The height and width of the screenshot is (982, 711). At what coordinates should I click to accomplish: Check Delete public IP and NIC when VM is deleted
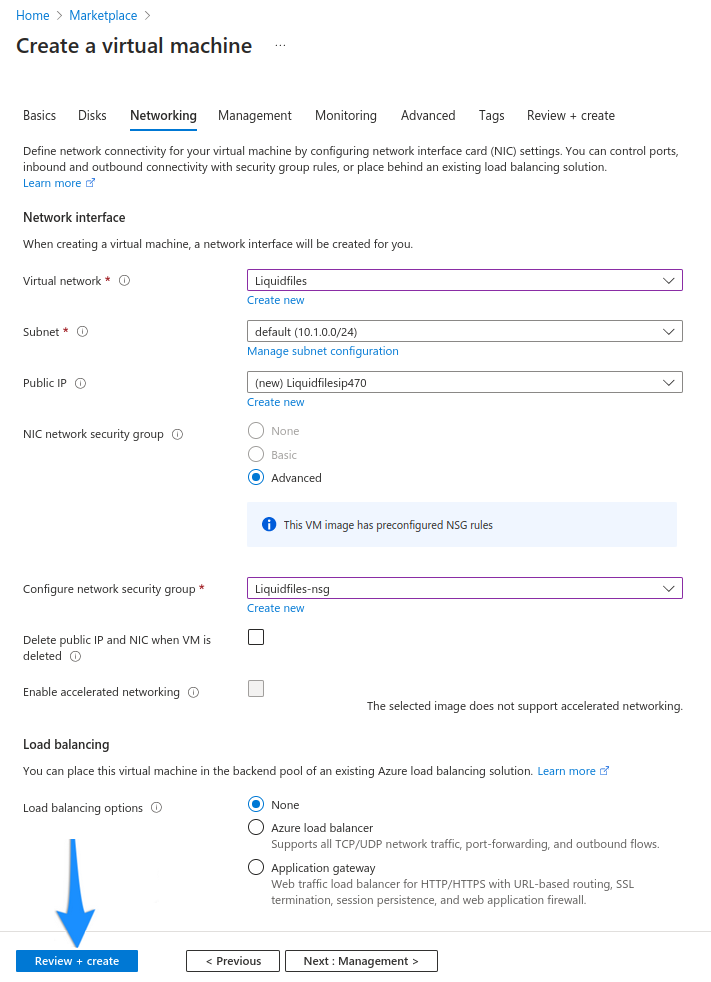tap(255, 636)
